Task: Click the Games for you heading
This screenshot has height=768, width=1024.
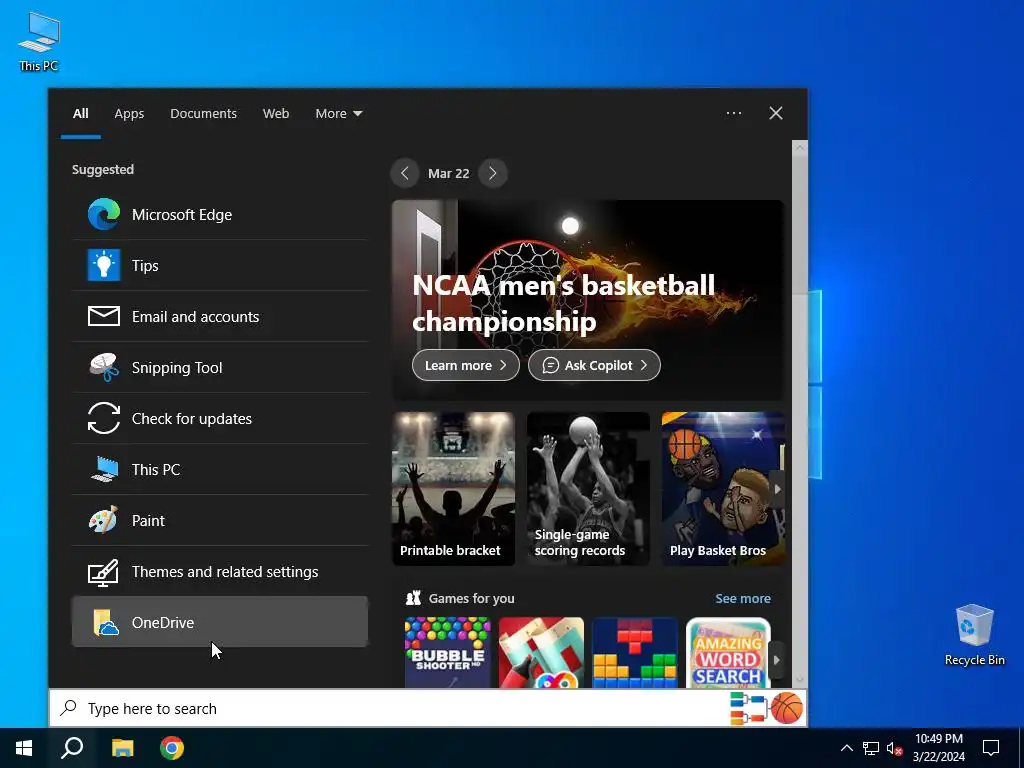Action: coord(472,598)
